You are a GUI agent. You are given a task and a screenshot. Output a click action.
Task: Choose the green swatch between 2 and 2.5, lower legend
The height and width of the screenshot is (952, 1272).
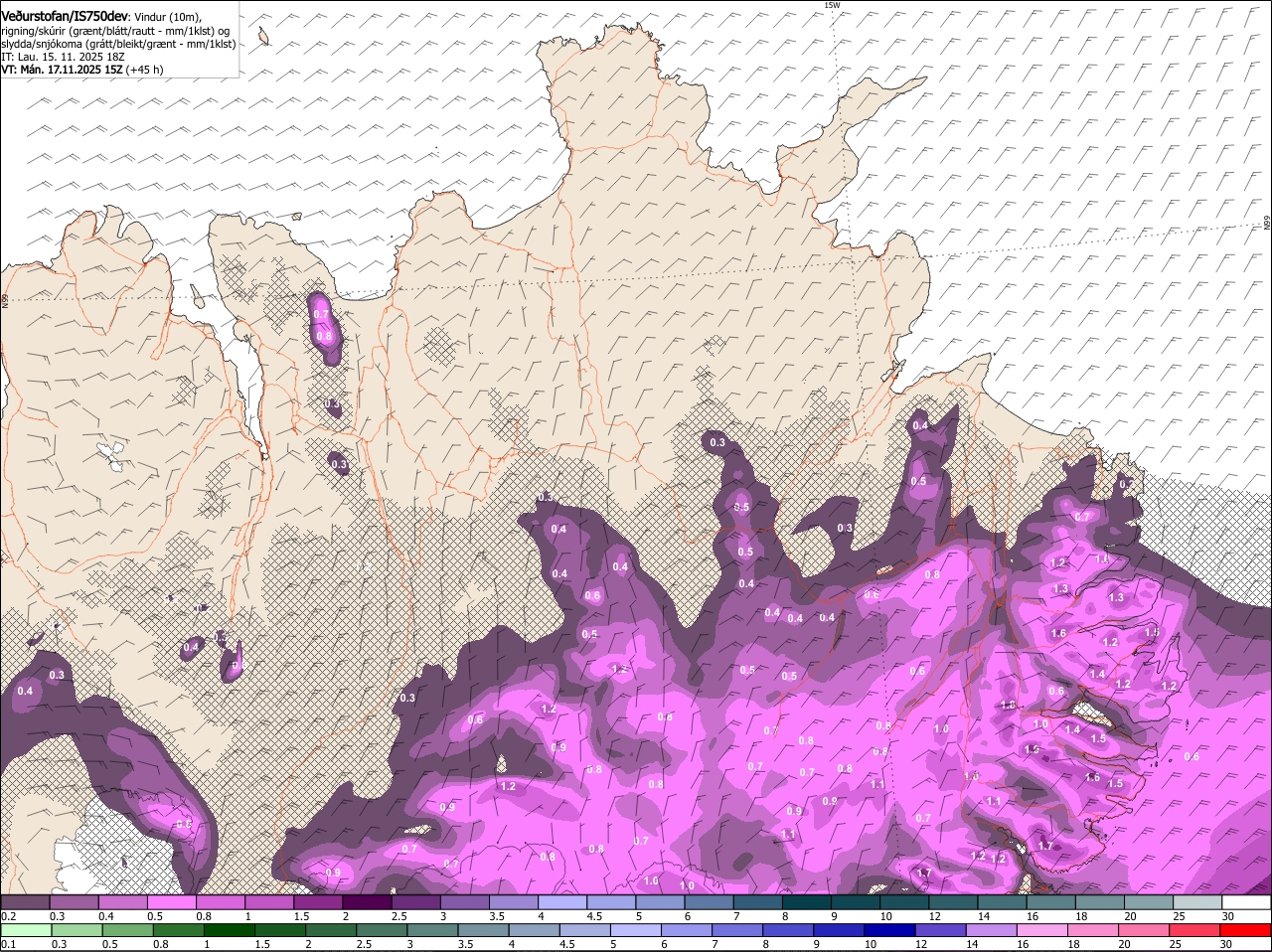pos(331,930)
